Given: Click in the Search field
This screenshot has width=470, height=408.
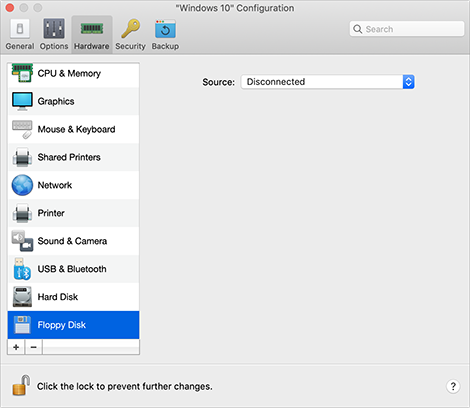Looking at the screenshot, I should [407, 29].
